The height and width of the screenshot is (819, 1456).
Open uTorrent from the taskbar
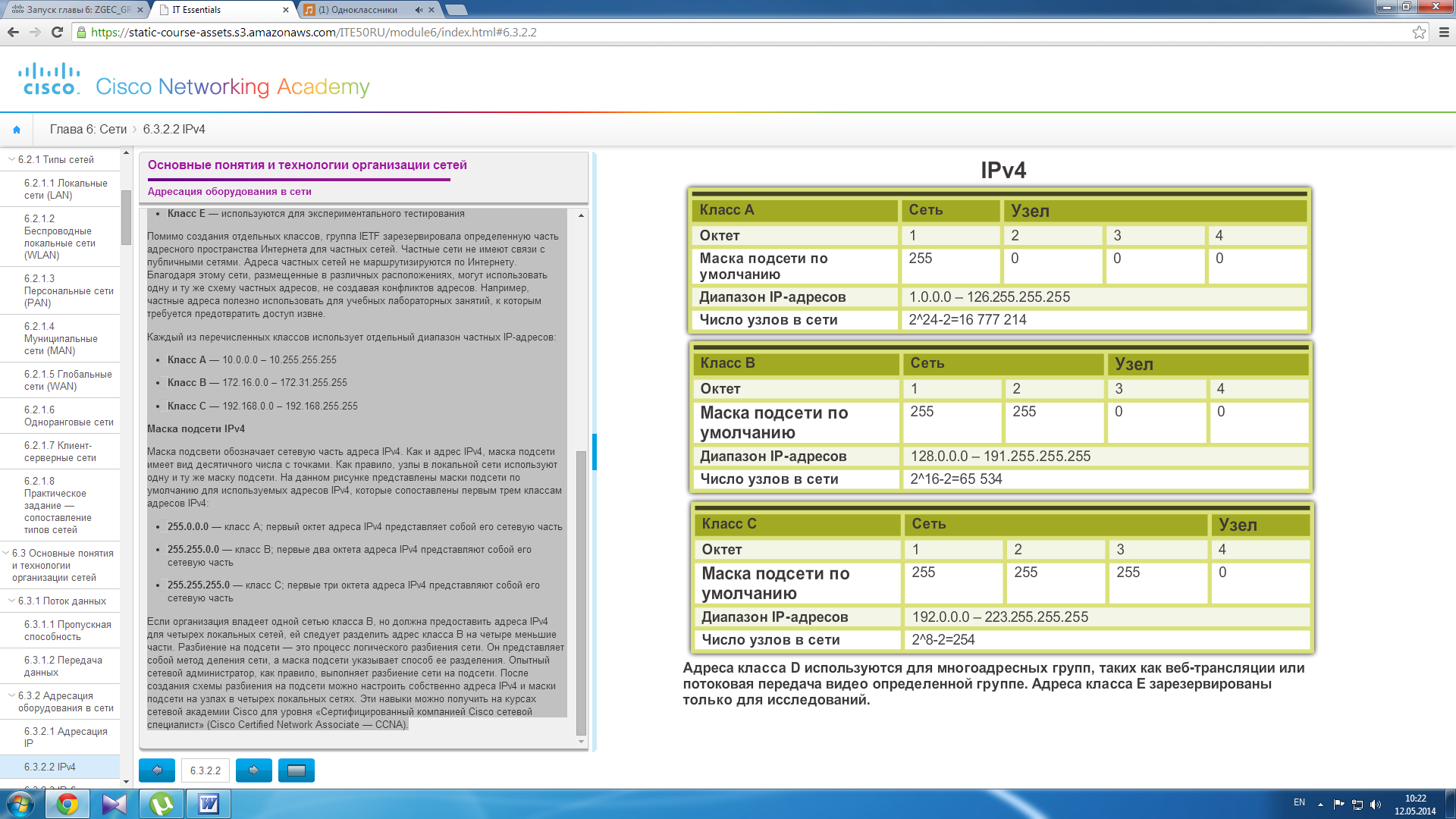coord(162,804)
